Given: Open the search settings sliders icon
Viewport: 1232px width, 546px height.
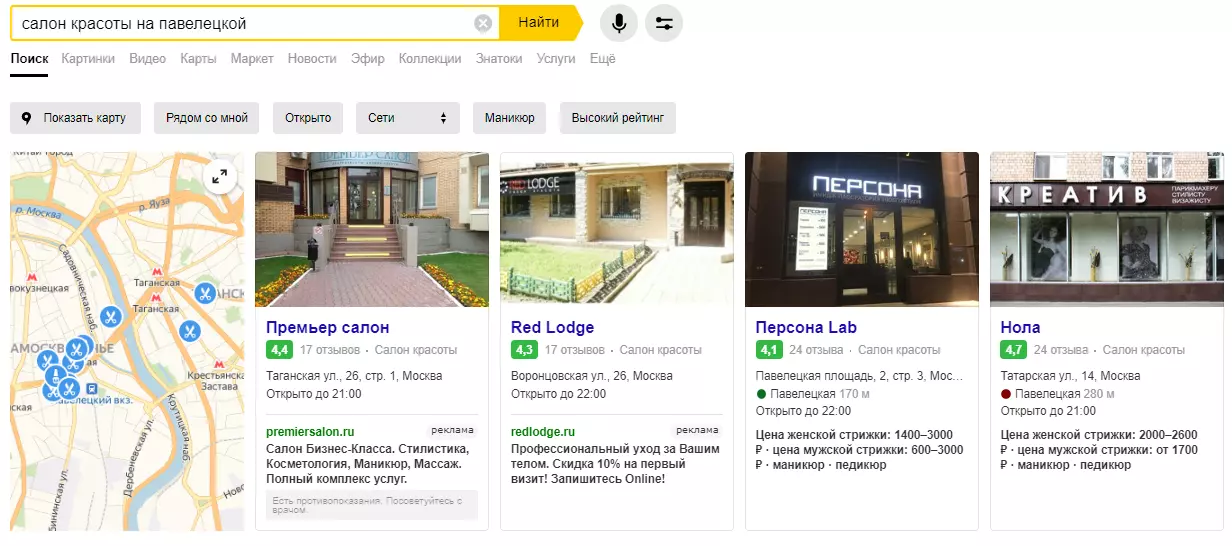Looking at the screenshot, I should coord(664,23).
